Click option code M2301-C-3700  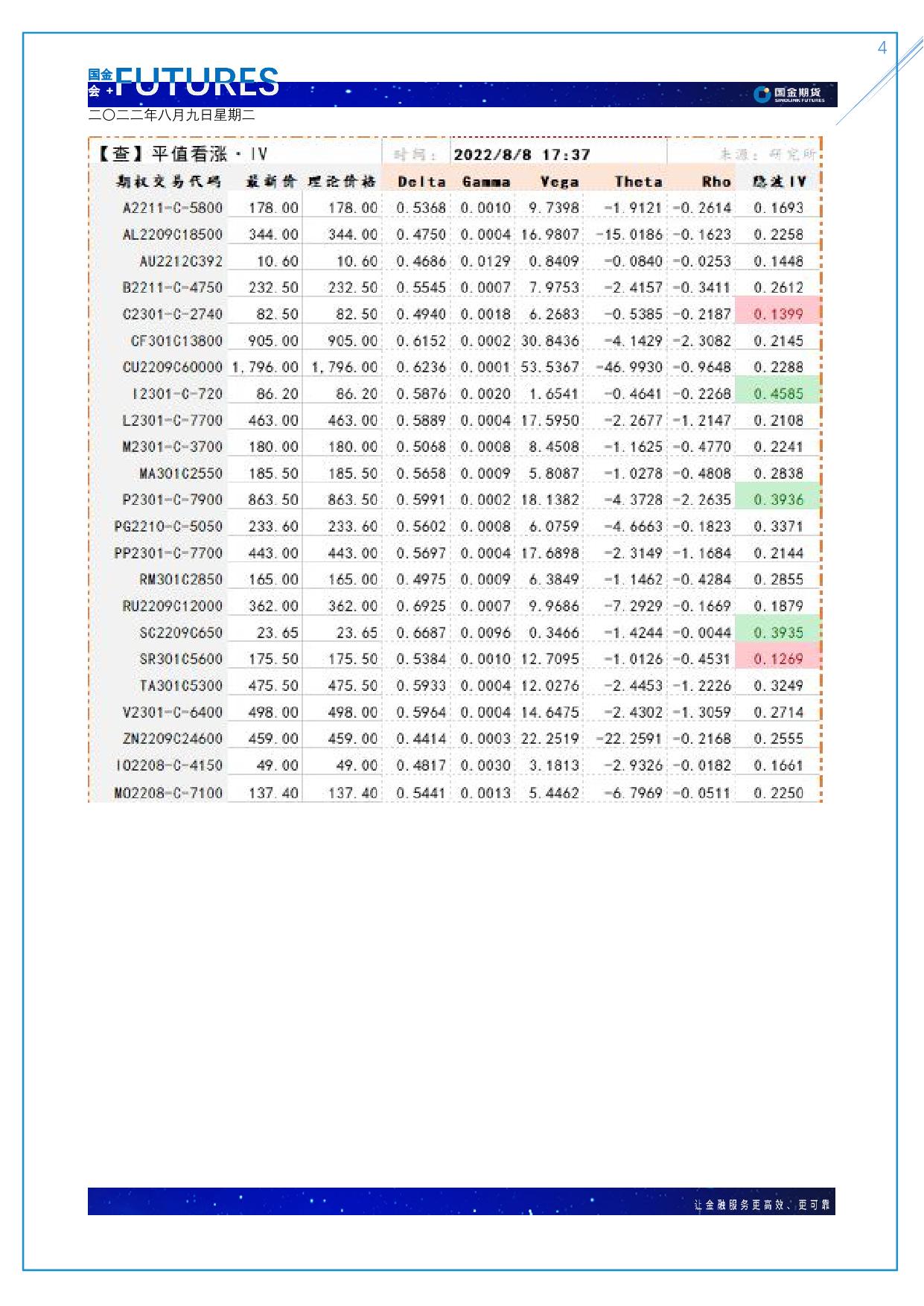tap(173, 447)
